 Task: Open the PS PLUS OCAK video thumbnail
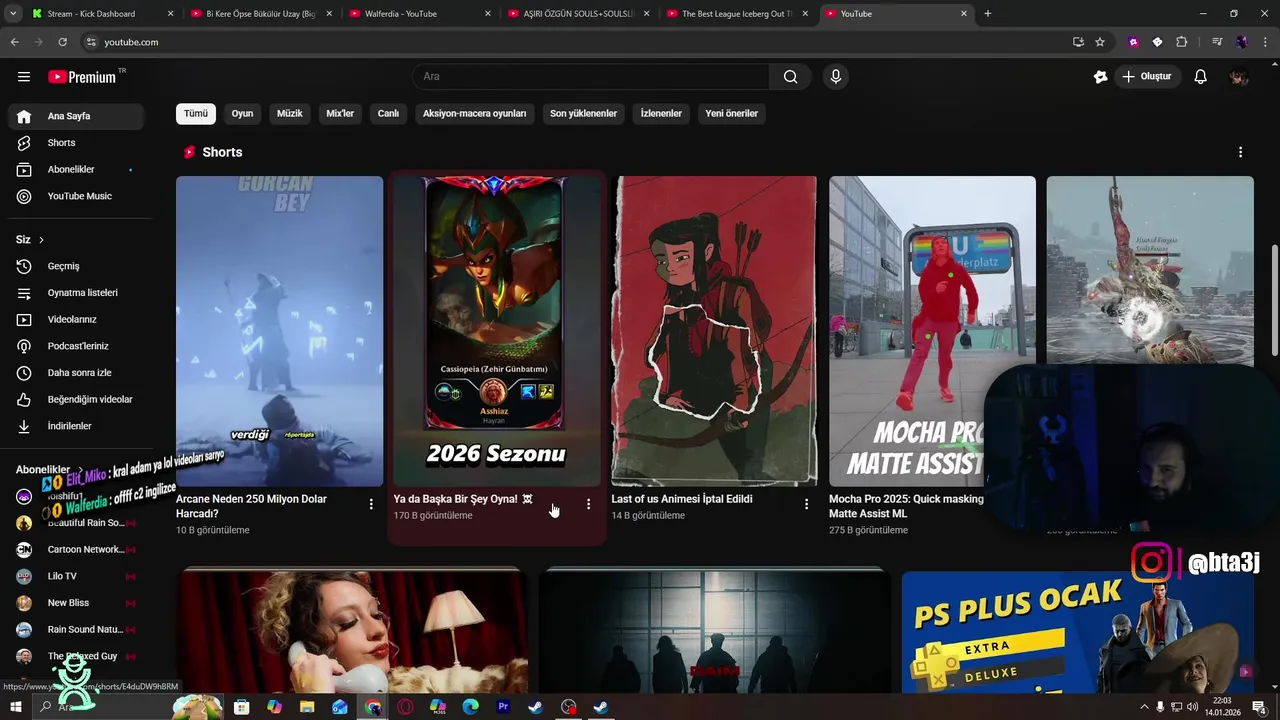coord(1078,630)
